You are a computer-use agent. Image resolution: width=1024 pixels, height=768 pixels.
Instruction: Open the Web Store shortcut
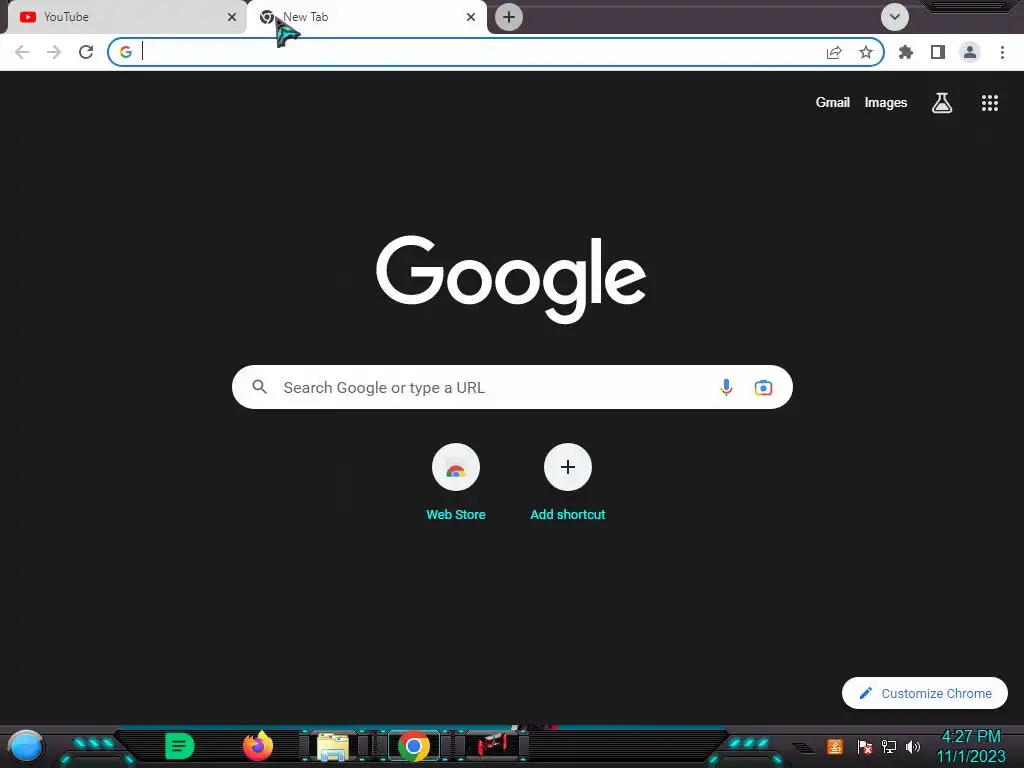pos(456,482)
